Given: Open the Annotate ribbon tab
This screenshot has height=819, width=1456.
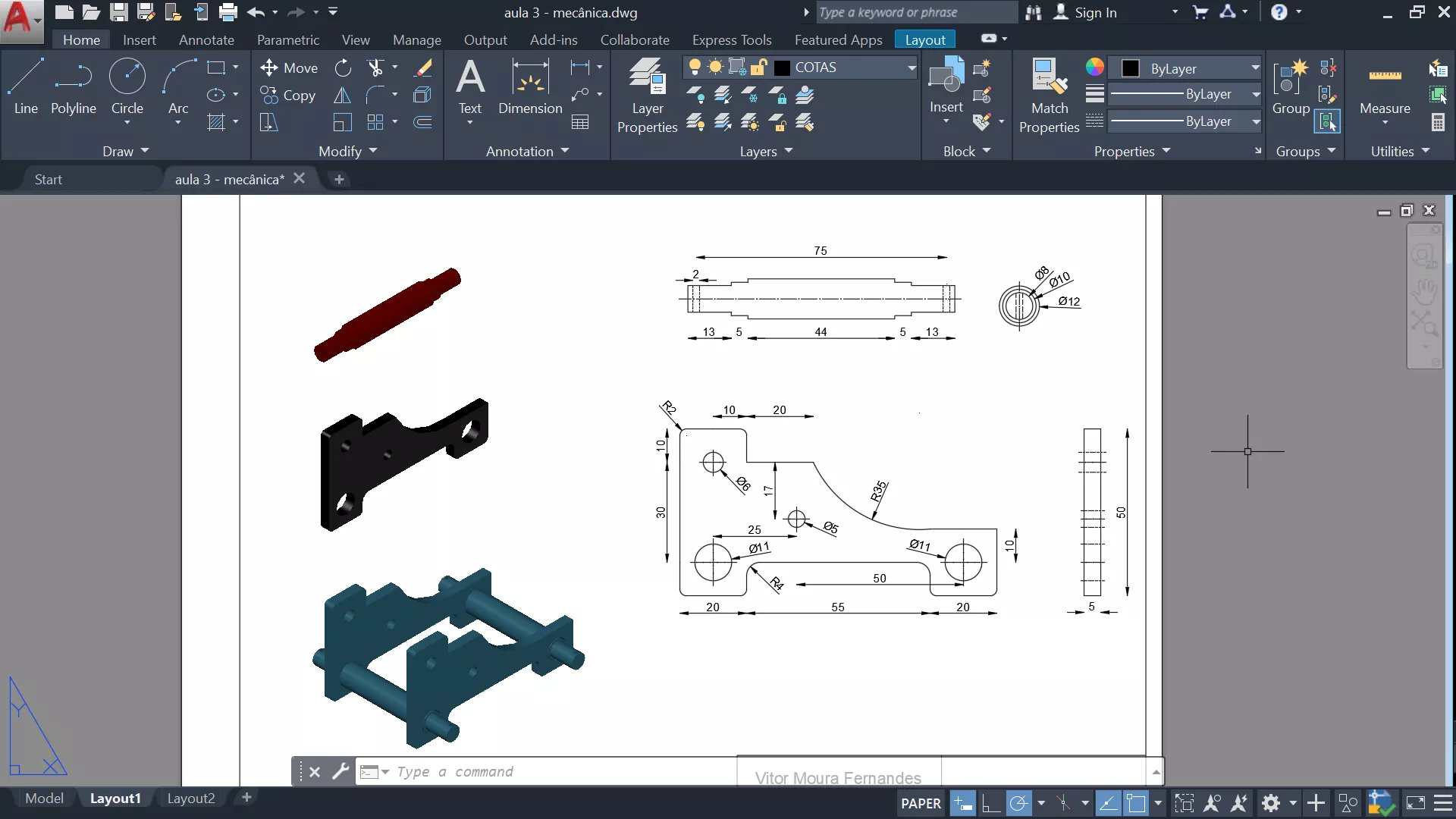Looking at the screenshot, I should point(206,40).
